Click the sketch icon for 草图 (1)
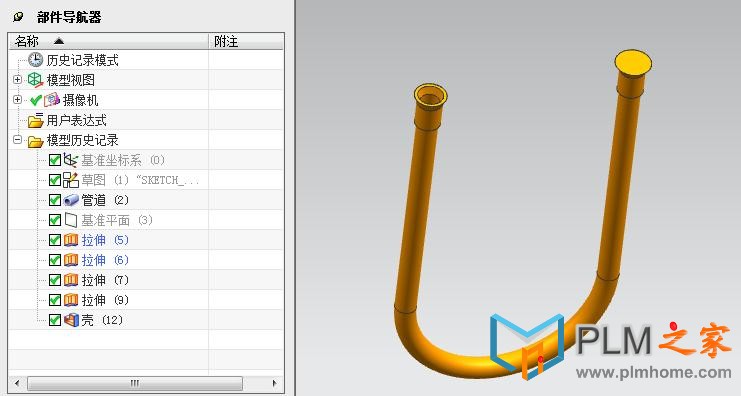The height and width of the screenshot is (396, 741). pyautogui.click(x=70, y=180)
